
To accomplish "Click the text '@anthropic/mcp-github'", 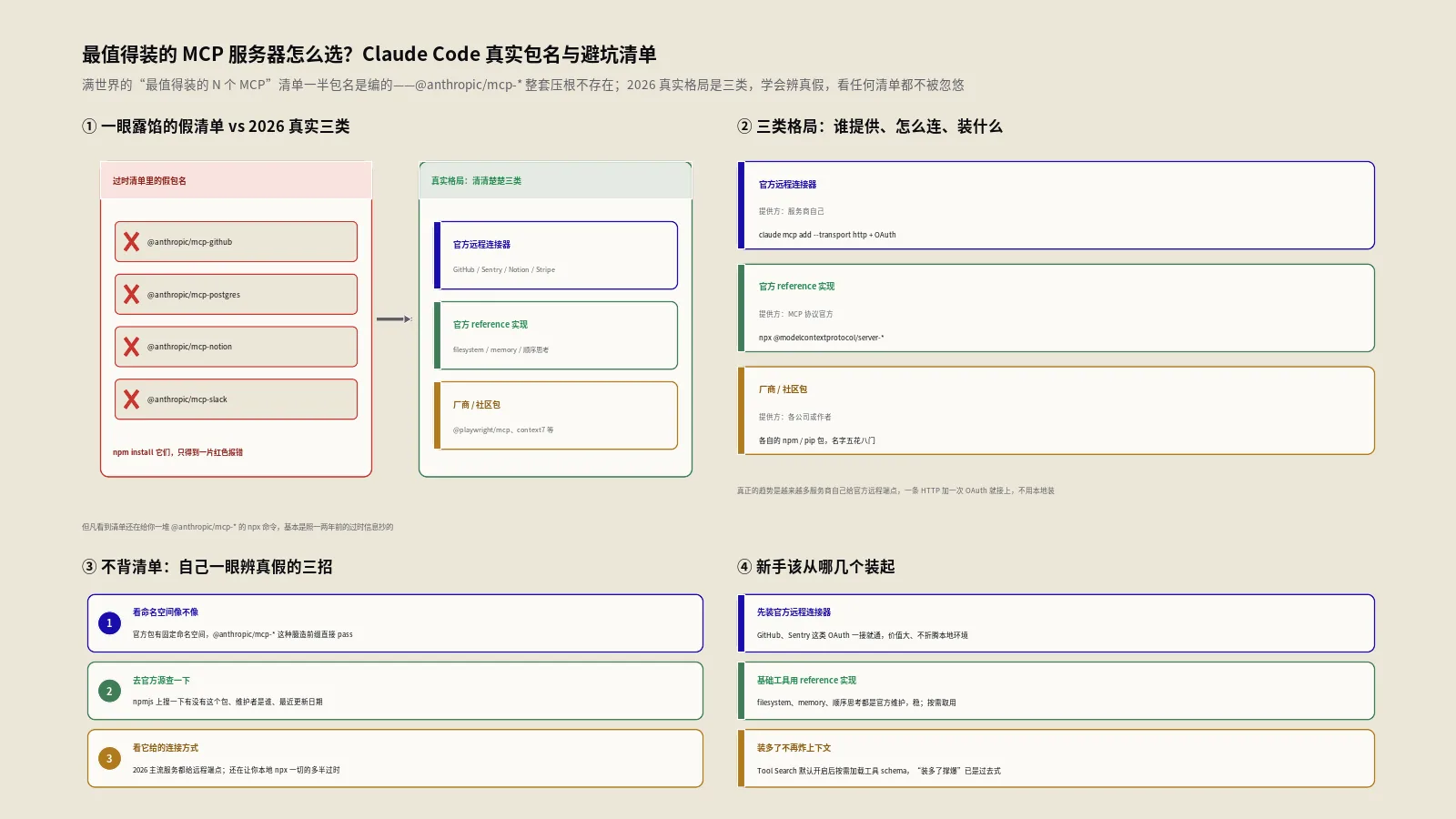I will click(x=189, y=242).
